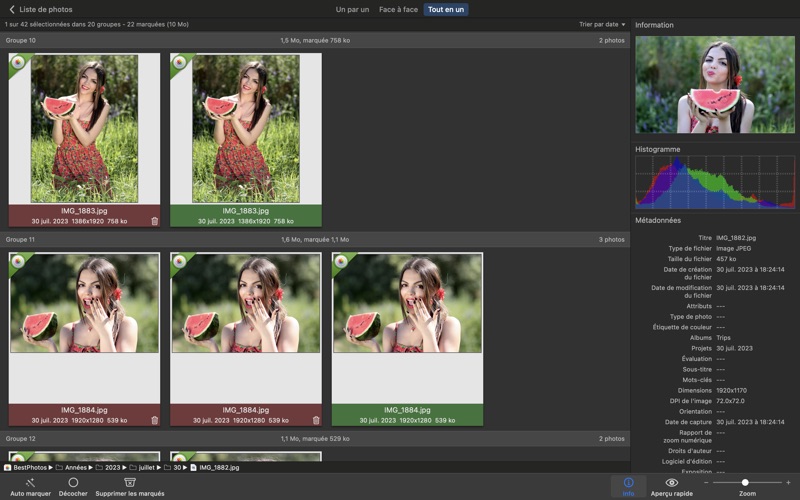The height and width of the screenshot is (500, 800).
Task: Toggle mark on red IMG_1883.jpg label bar
Action: click(84, 216)
